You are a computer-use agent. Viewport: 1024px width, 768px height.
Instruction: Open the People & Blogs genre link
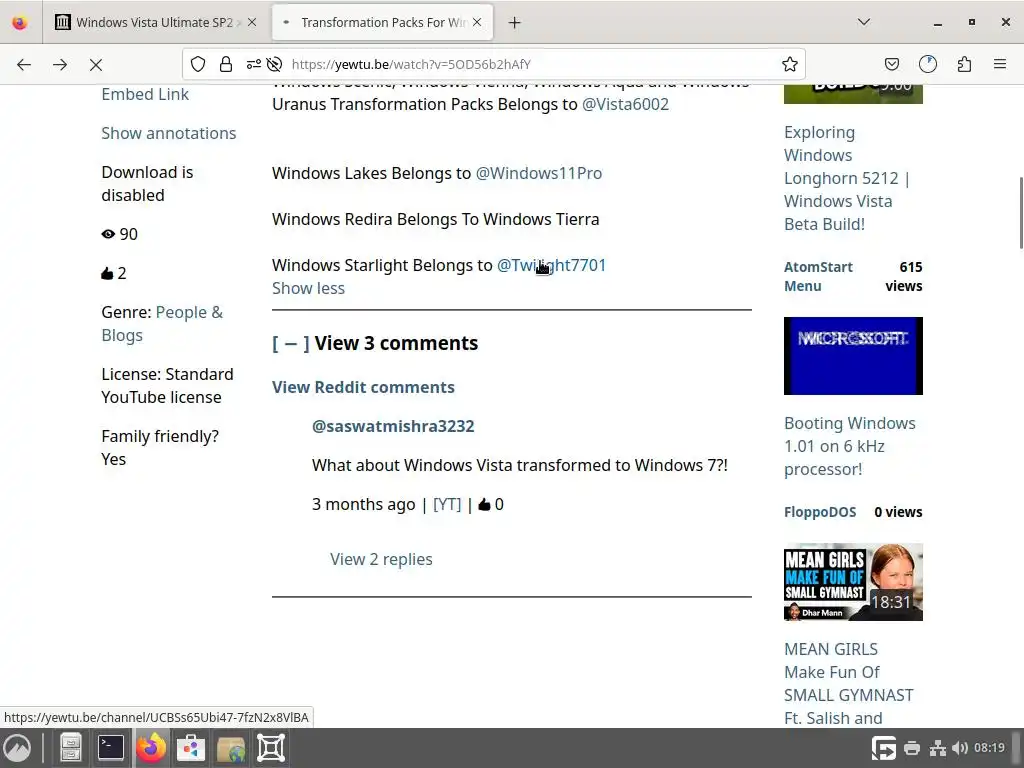click(x=162, y=323)
